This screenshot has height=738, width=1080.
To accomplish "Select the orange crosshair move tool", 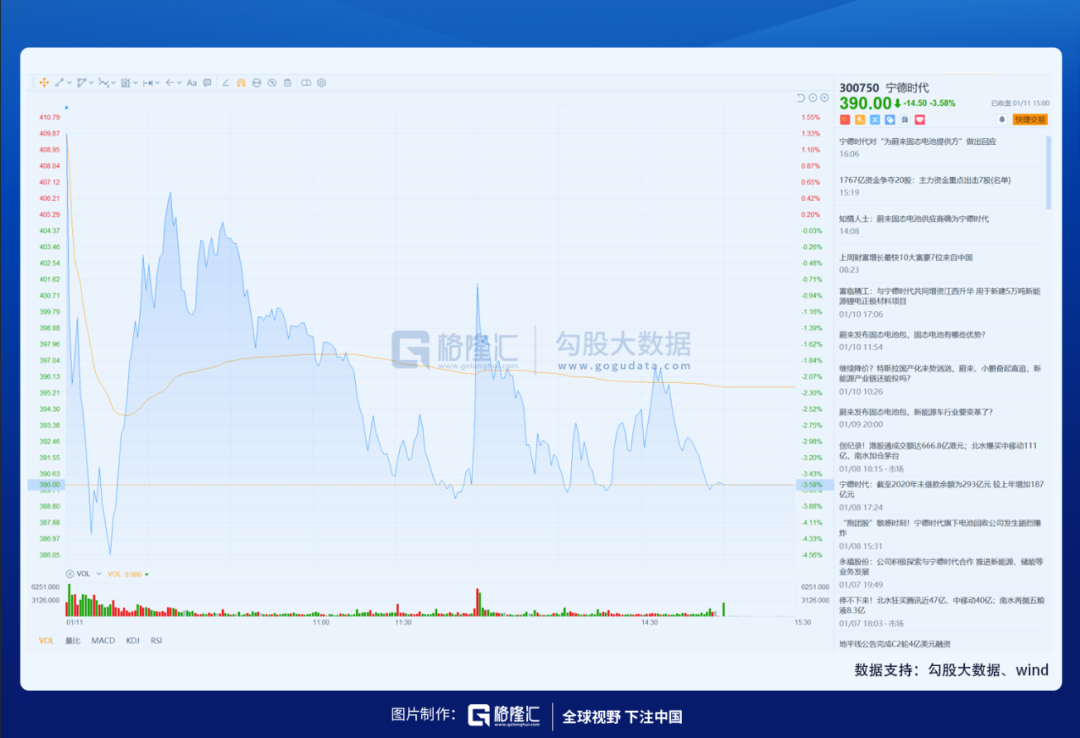I will coord(44,83).
